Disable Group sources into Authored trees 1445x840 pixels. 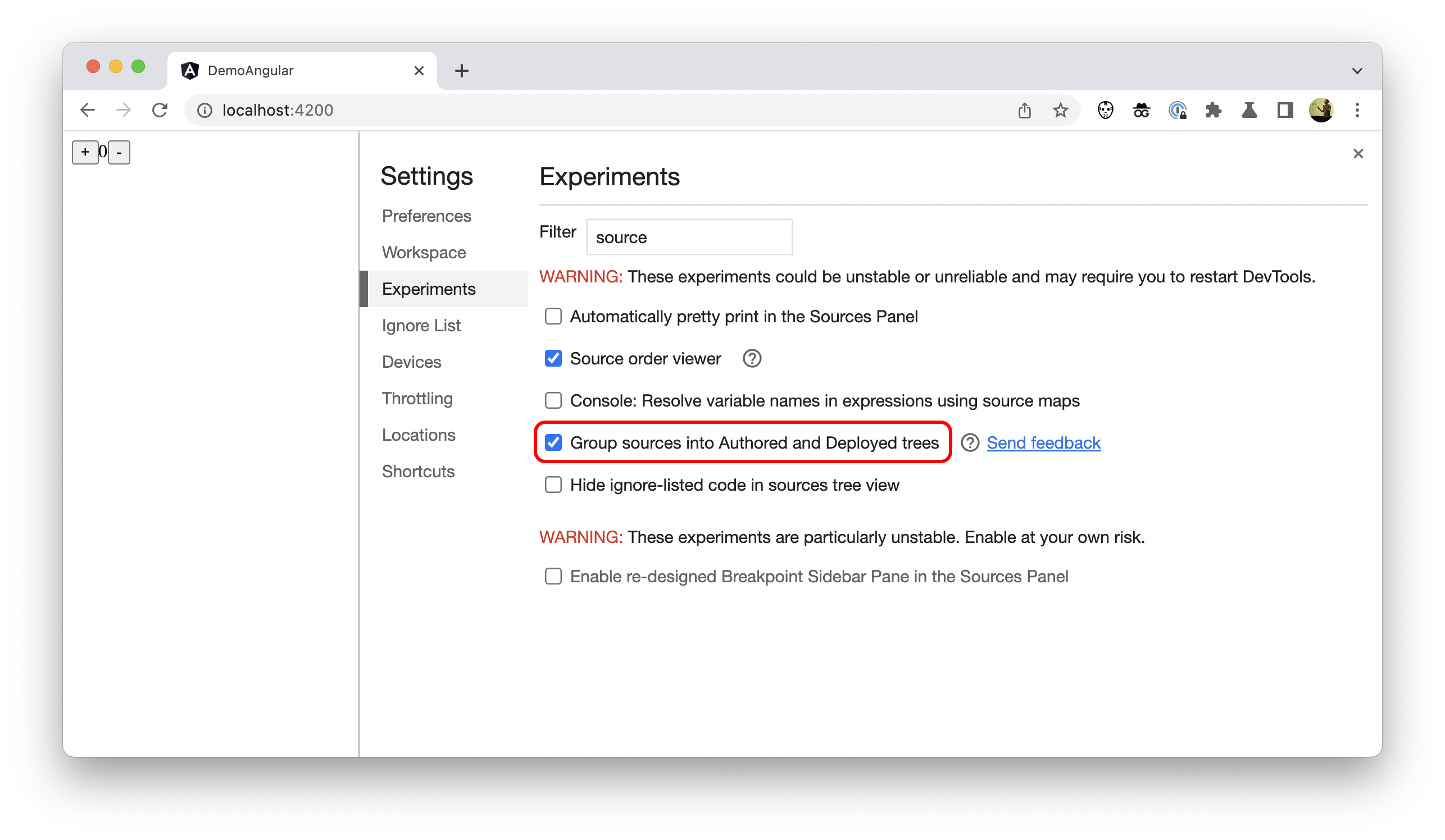point(554,442)
